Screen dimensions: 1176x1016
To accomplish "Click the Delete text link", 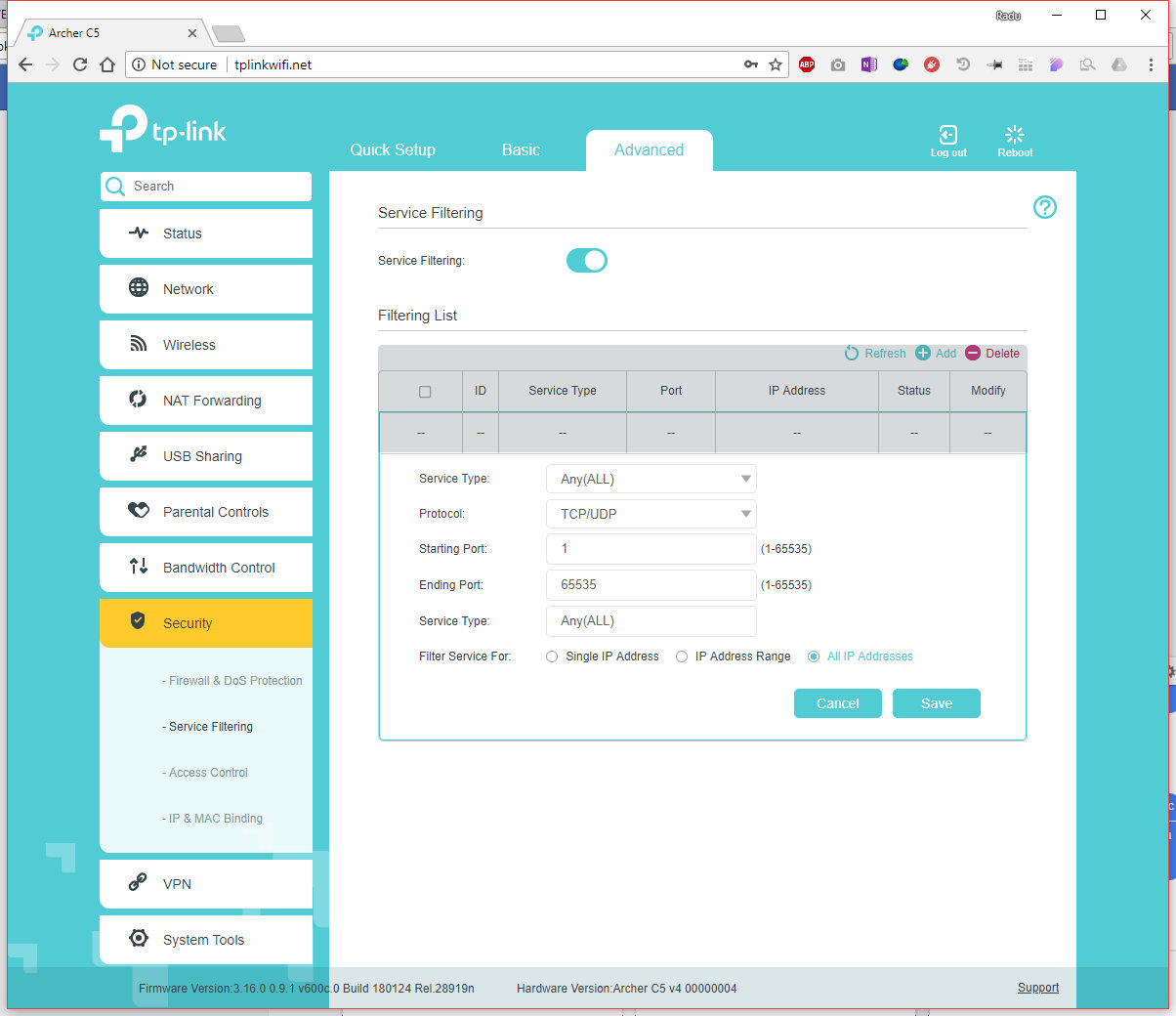I will click(x=1002, y=354).
